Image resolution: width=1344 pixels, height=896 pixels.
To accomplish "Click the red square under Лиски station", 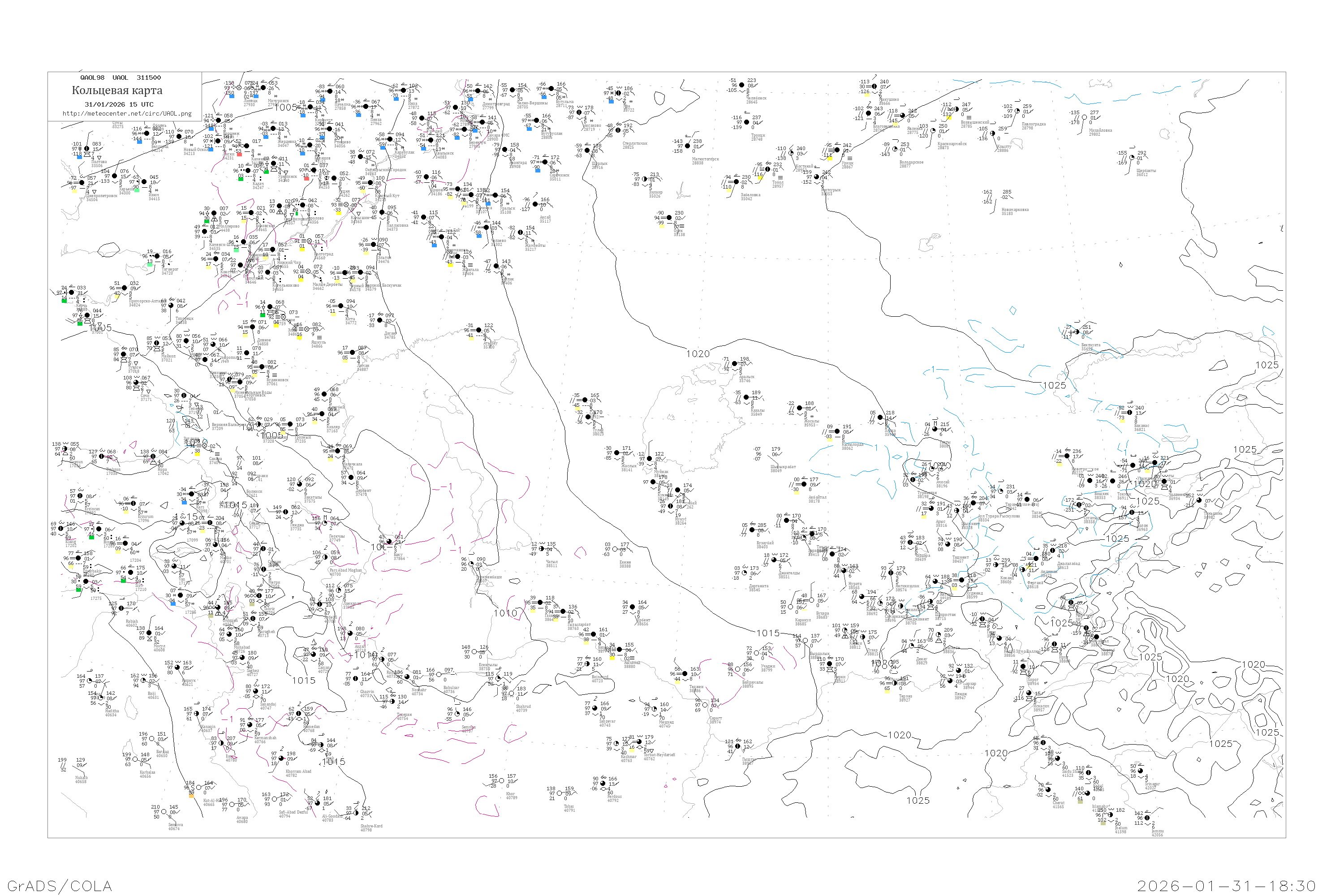I will 239,154.
